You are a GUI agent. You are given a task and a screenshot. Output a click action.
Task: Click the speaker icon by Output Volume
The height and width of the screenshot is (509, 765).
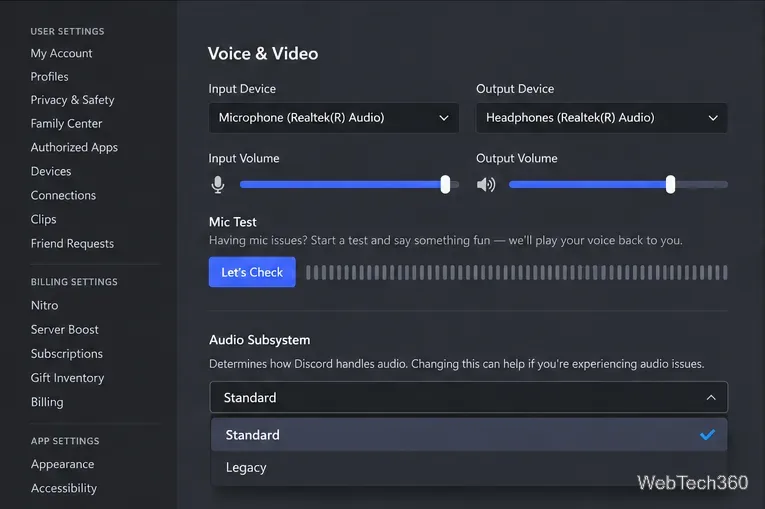(486, 184)
